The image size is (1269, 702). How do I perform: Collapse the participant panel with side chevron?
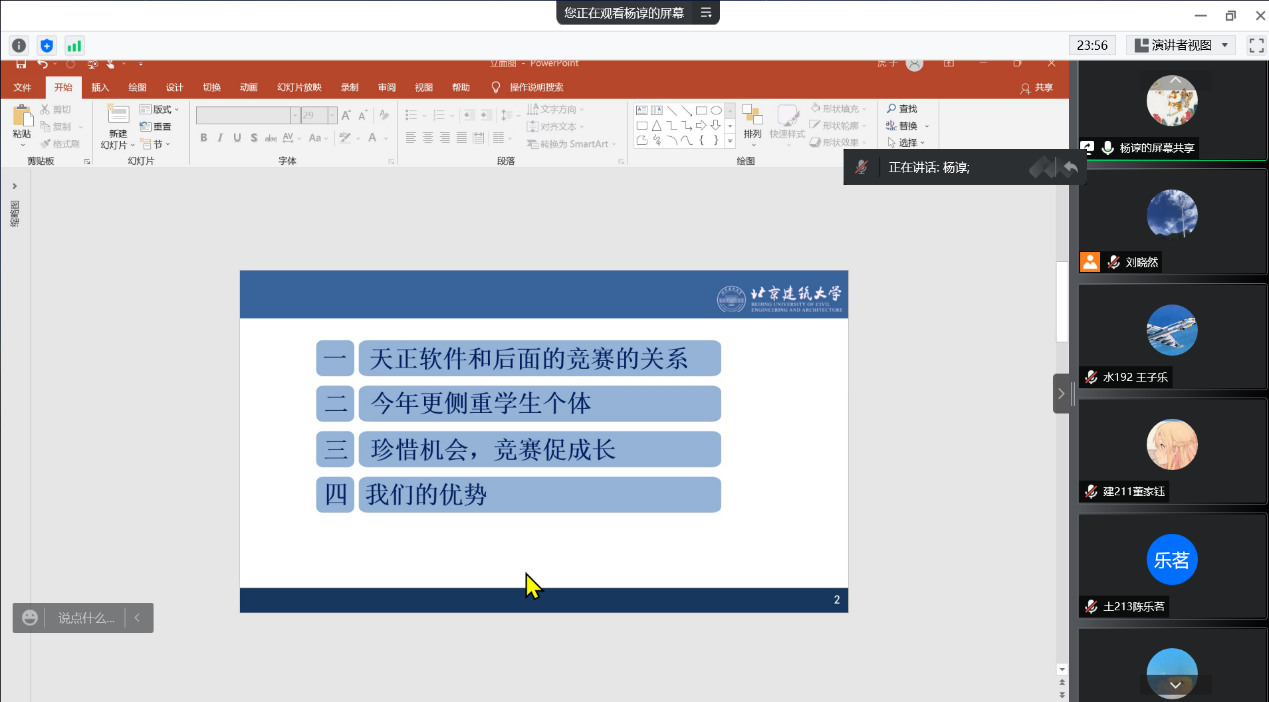tap(1061, 394)
